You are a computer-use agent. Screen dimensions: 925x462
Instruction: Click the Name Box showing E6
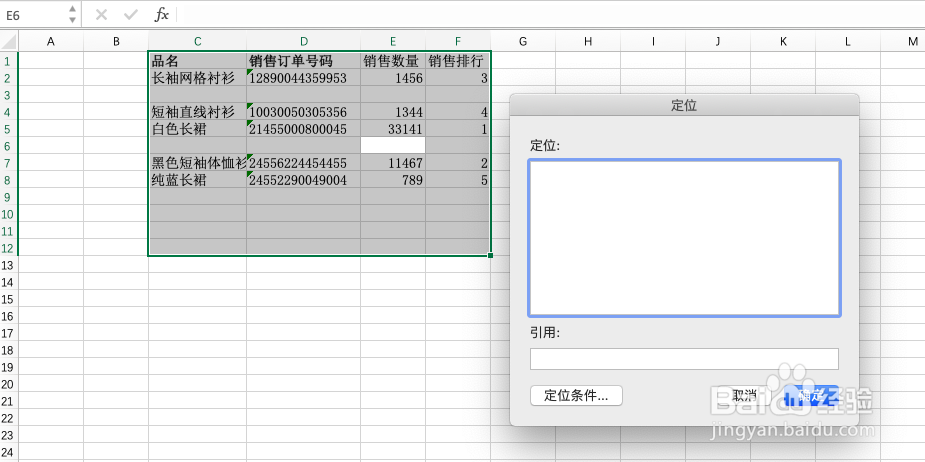tap(32, 15)
